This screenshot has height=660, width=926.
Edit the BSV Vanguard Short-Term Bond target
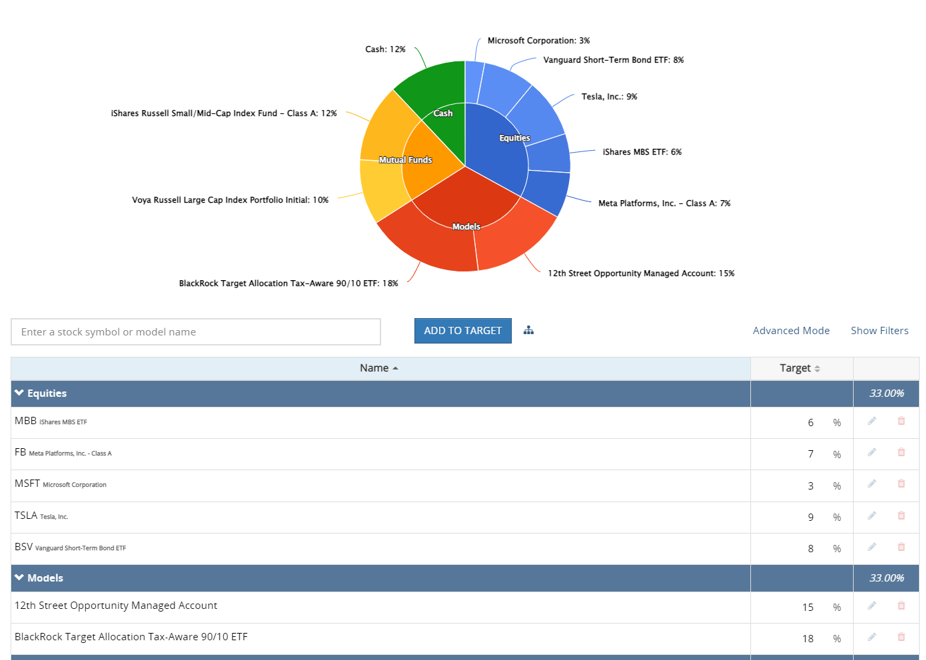(872, 547)
